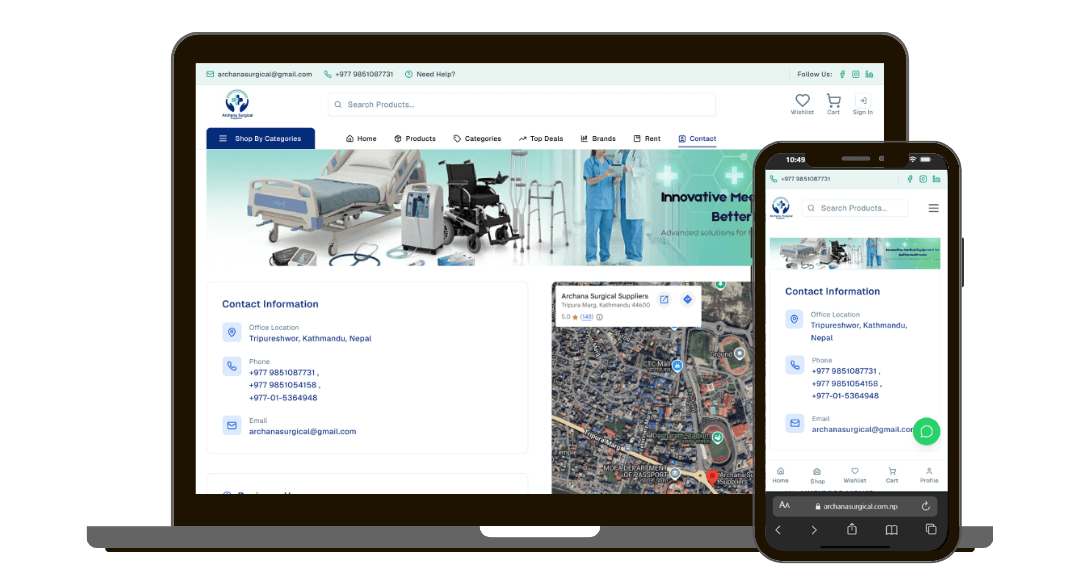This screenshot has width=1080, height=584.
Task: Open the Shop By Categories menu
Action: [x=260, y=138]
